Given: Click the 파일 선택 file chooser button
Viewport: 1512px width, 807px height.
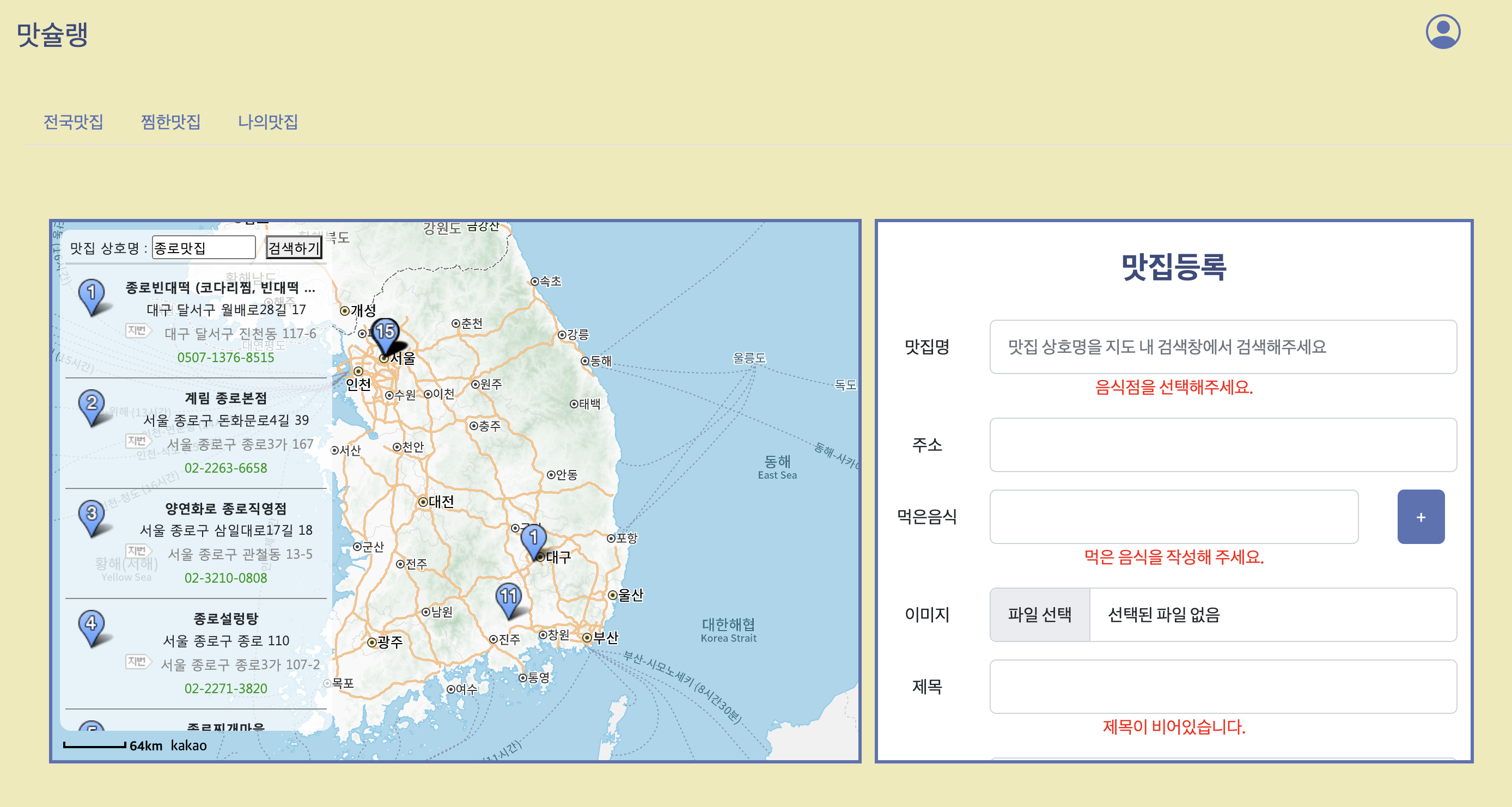Looking at the screenshot, I should coord(1039,614).
